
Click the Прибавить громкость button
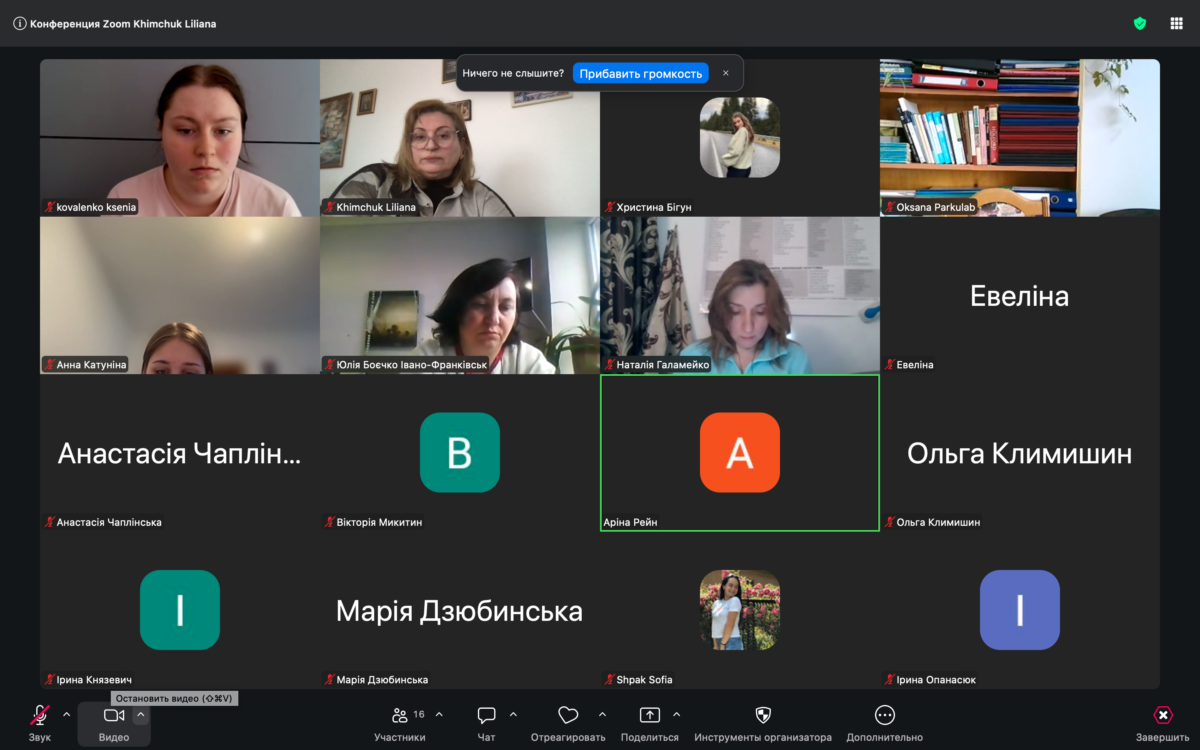[x=640, y=73]
